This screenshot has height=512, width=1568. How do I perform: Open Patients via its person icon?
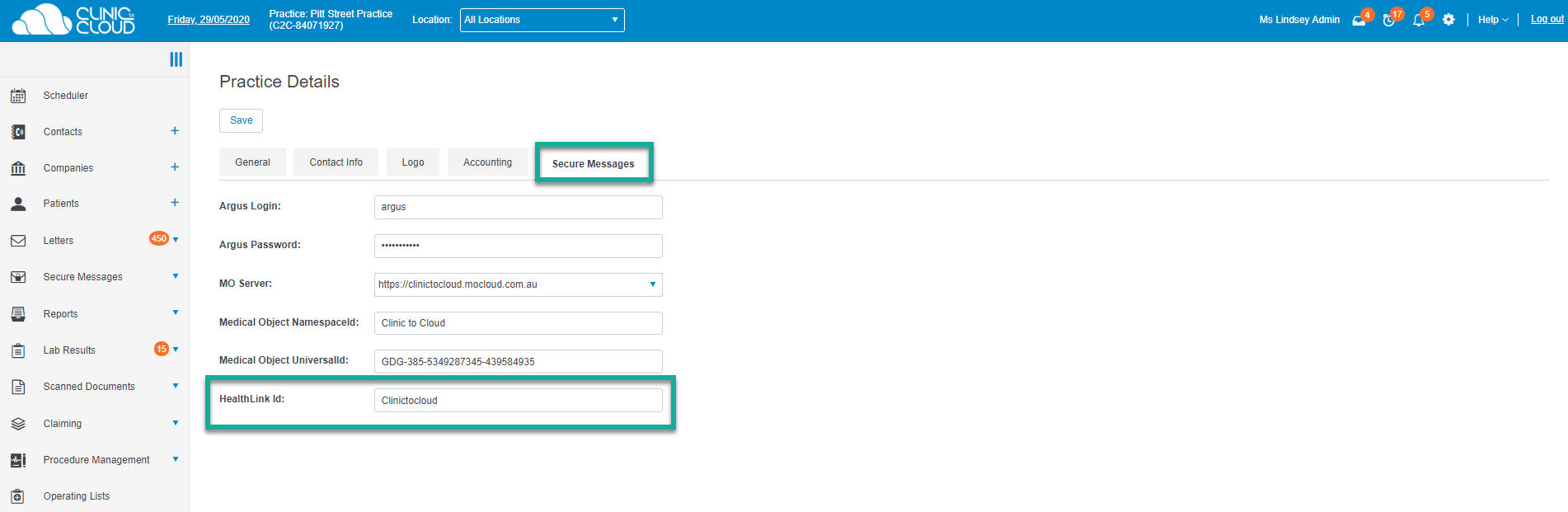(18, 204)
